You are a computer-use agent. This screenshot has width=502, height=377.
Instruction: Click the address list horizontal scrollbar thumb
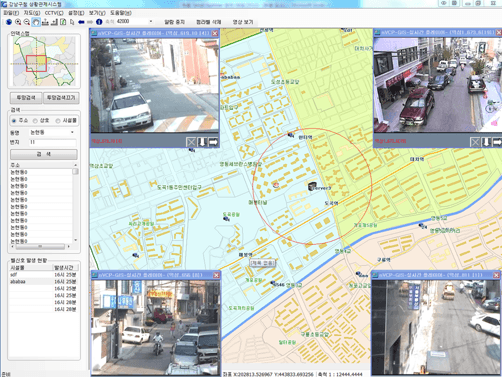[x=40, y=247]
